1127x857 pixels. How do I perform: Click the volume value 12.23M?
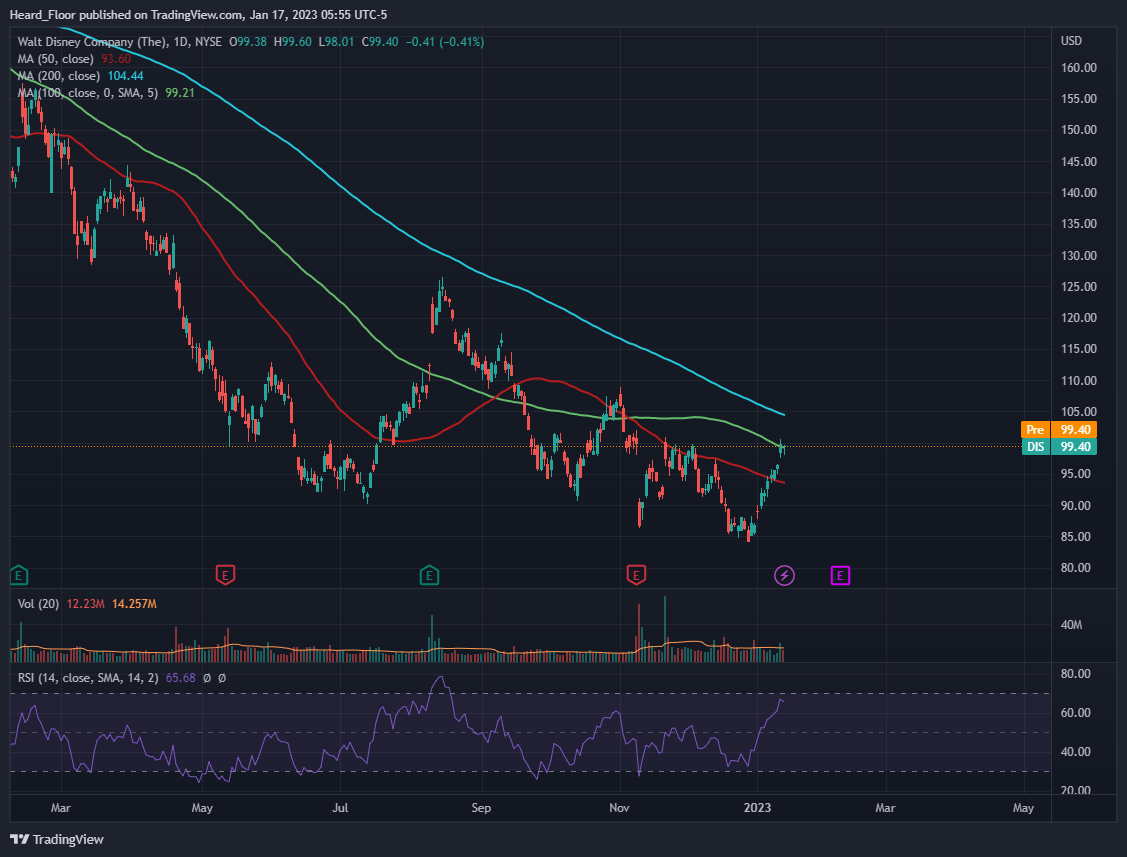coord(86,604)
